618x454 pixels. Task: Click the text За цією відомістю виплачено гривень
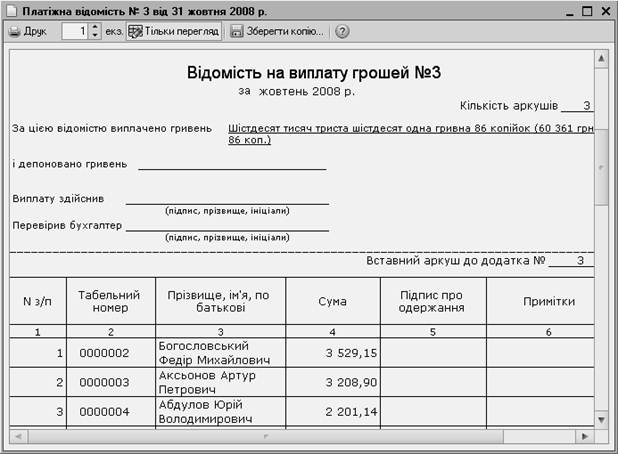coord(112,128)
